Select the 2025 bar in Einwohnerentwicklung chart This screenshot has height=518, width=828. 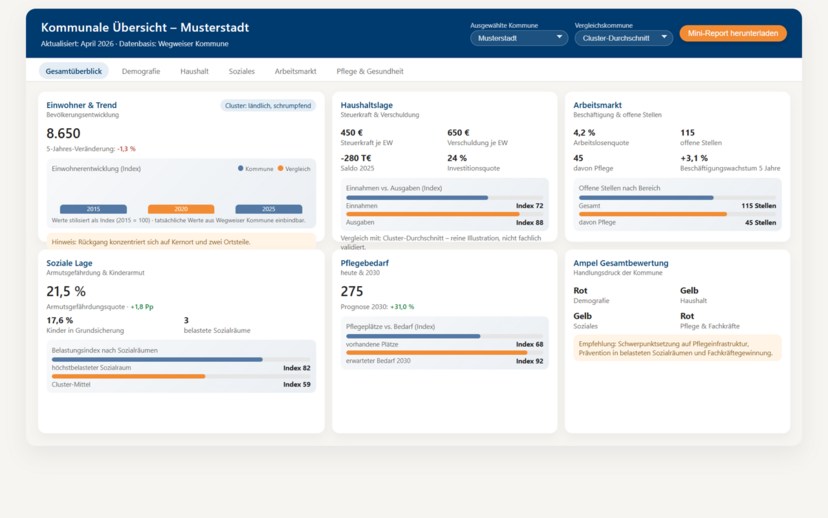(269, 209)
